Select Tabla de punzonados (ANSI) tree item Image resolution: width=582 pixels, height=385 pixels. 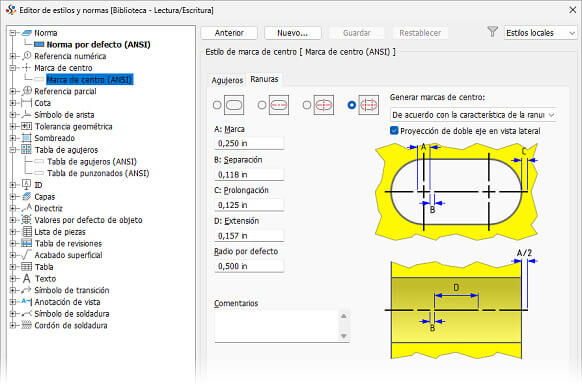point(98,173)
